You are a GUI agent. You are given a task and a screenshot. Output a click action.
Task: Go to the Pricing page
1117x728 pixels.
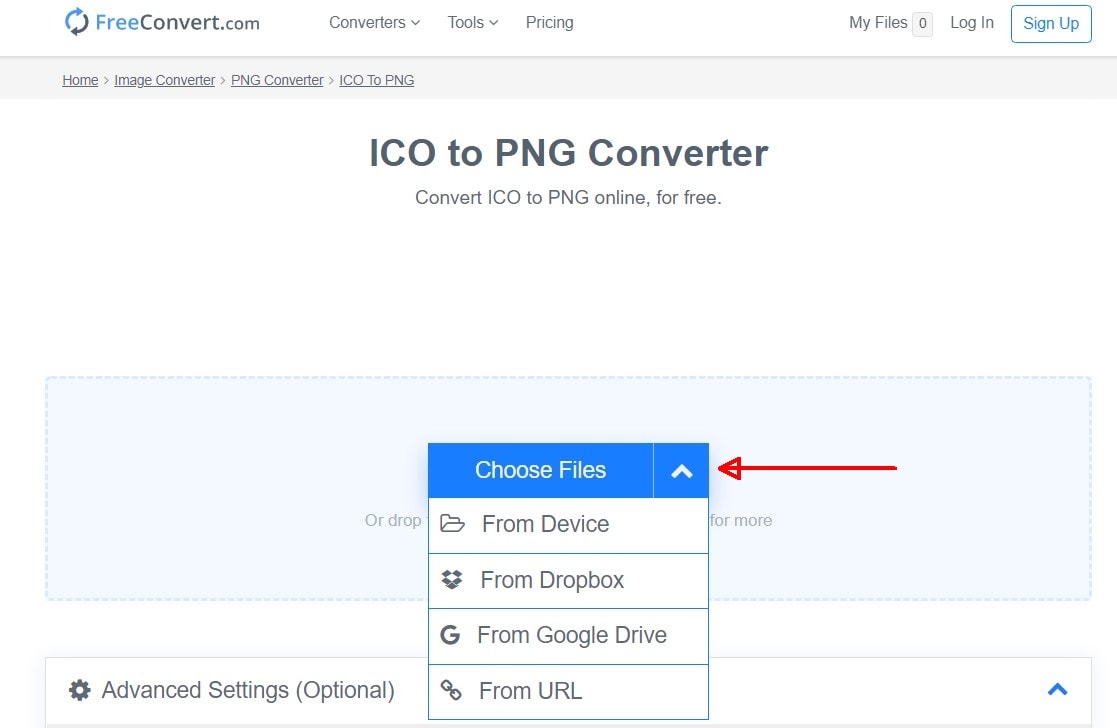[x=549, y=22]
